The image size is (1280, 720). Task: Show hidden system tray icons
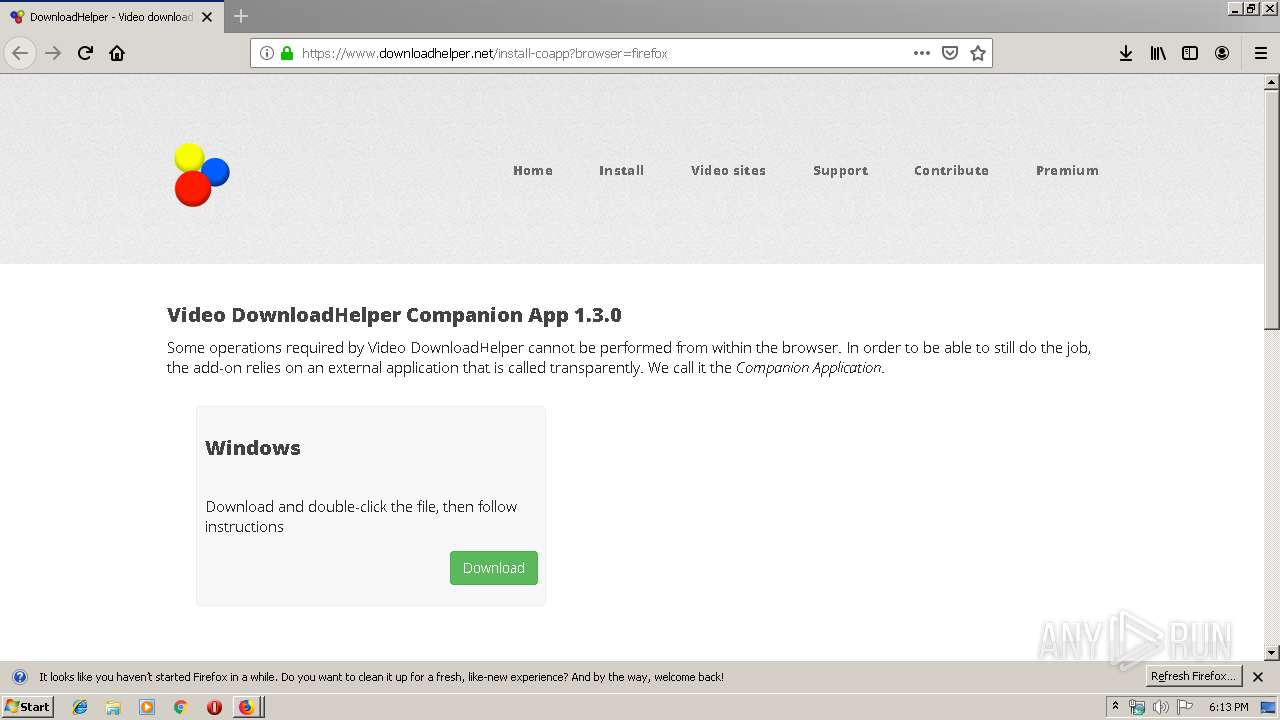click(1115, 707)
